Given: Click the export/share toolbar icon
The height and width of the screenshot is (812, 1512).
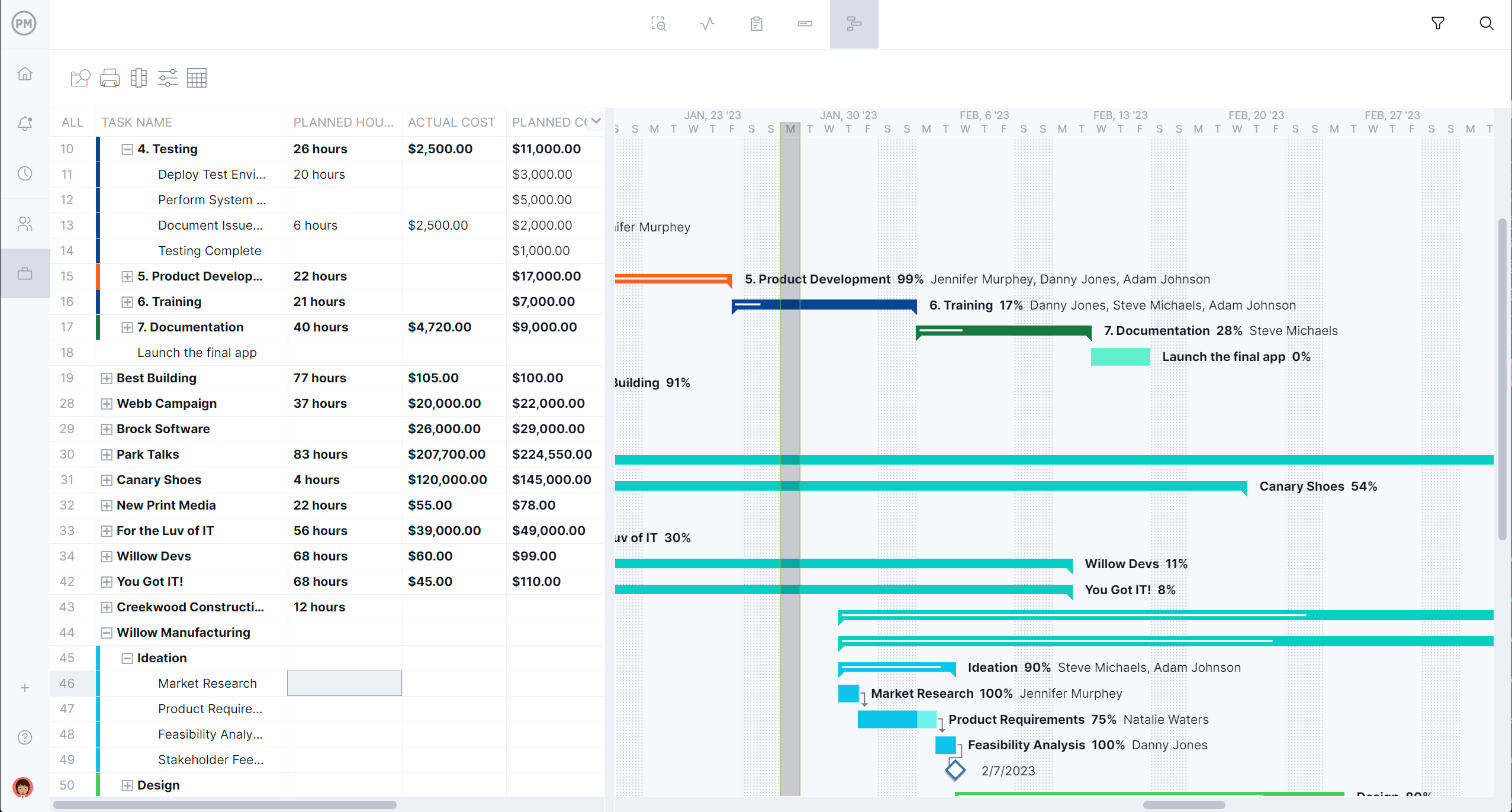Looking at the screenshot, I should (x=81, y=78).
